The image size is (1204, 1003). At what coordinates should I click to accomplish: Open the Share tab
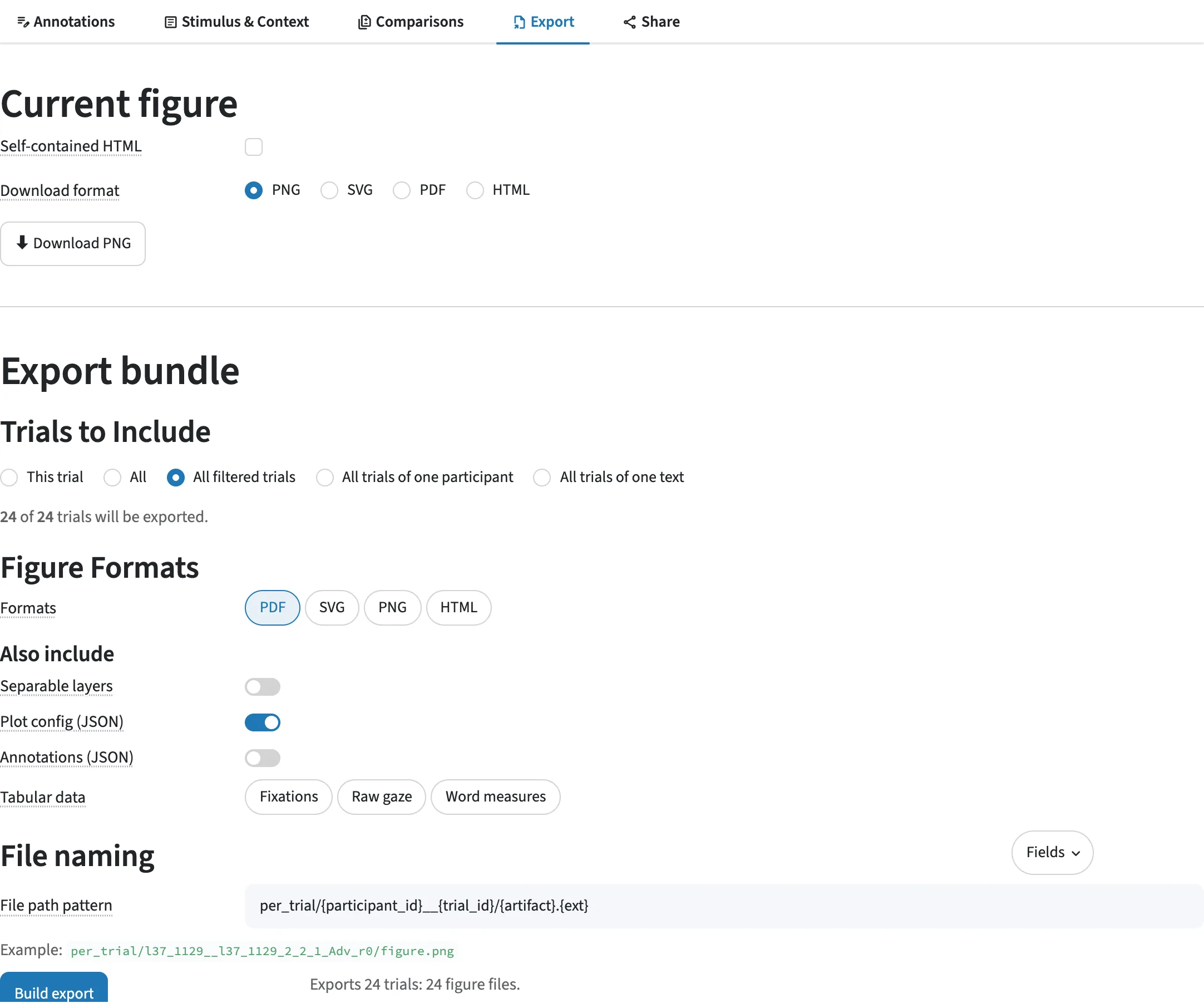pyautogui.click(x=652, y=22)
